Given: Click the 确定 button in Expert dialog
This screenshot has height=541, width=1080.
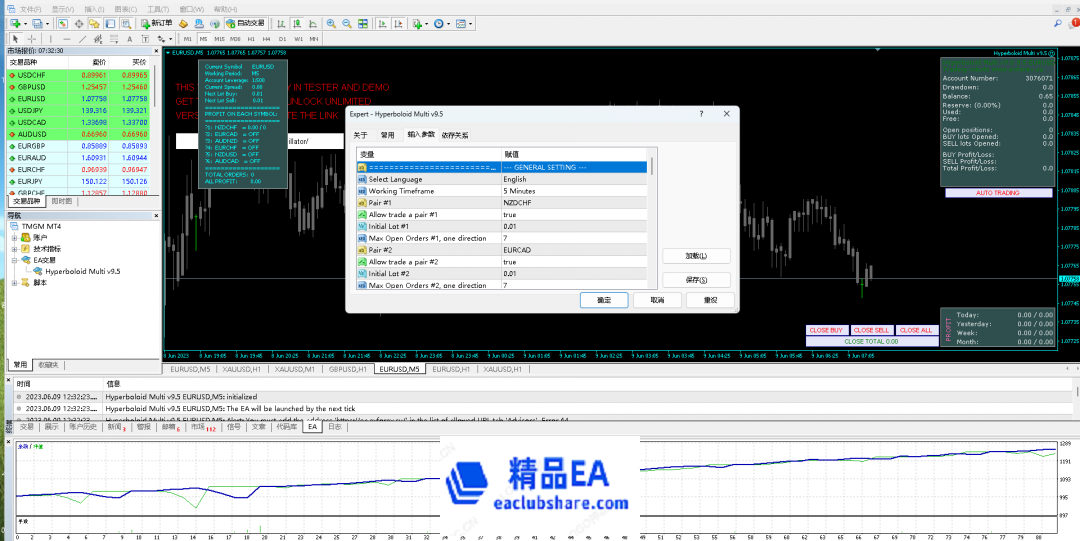Looking at the screenshot, I should (604, 300).
